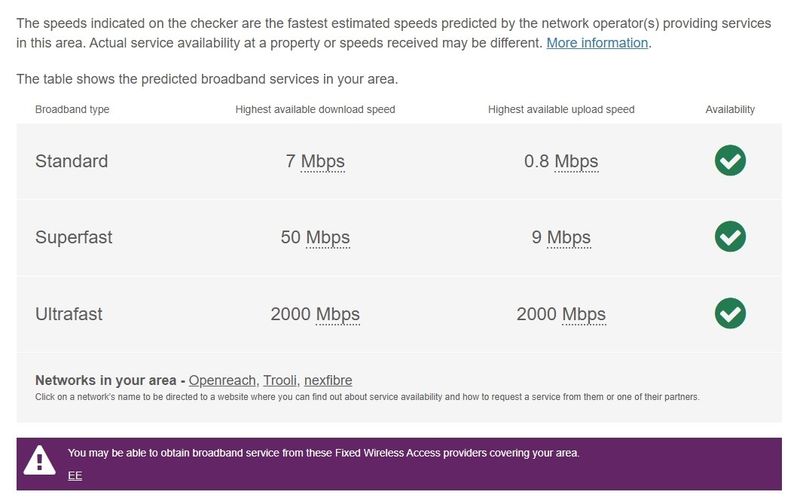This screenshot has width=800, height=504.
Task: Select the Superfast broadband type label
Action: pyautogui.click(x=74, y=238)
